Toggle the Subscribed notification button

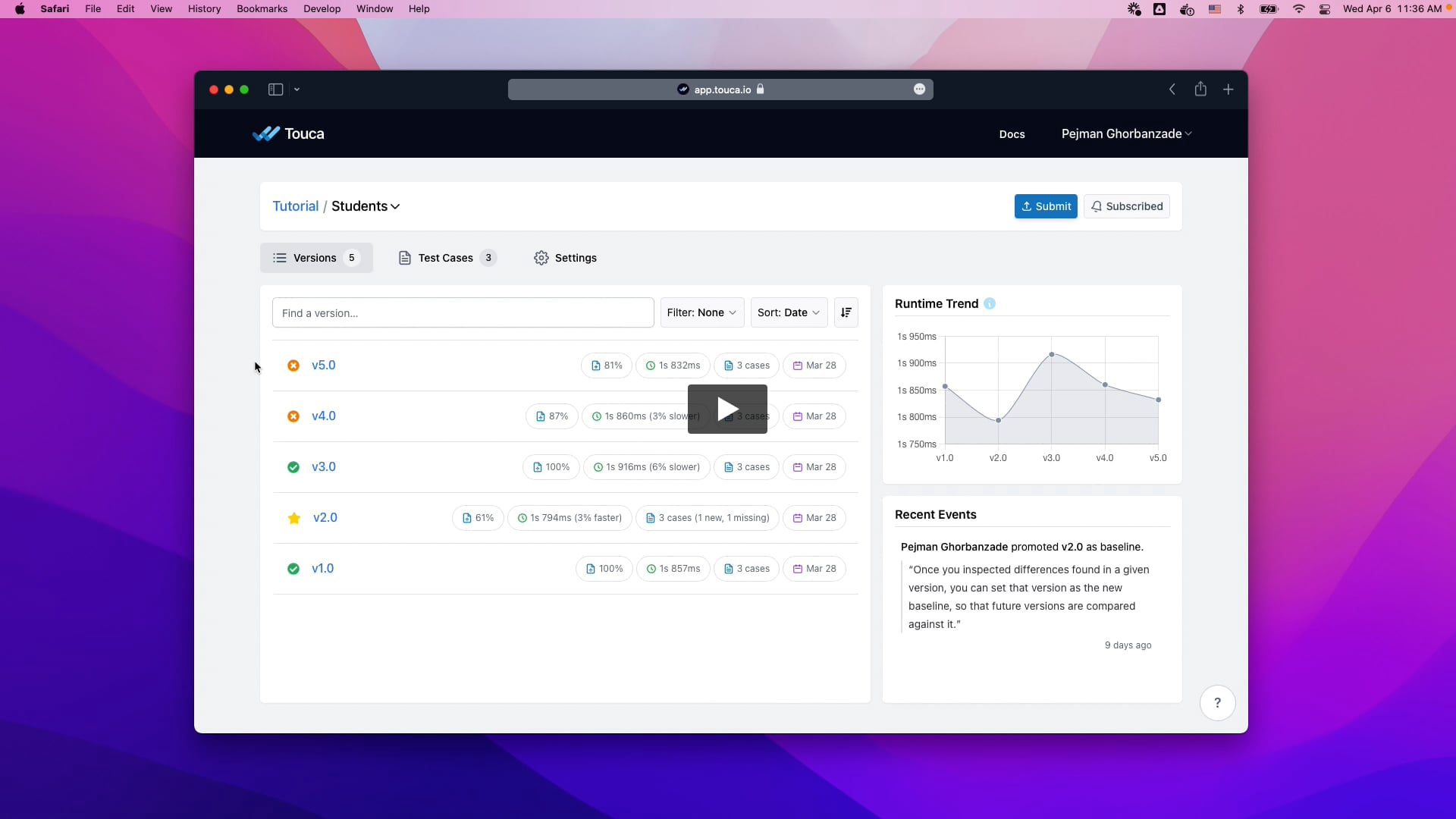[x=1126, y=206]
